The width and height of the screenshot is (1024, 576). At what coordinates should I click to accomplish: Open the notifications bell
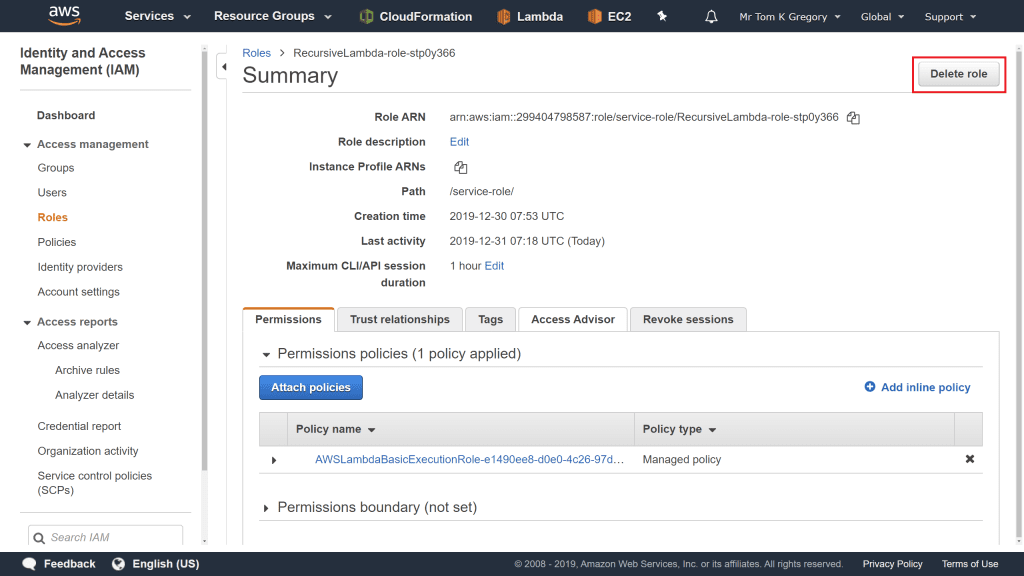[x=711, y=16]
